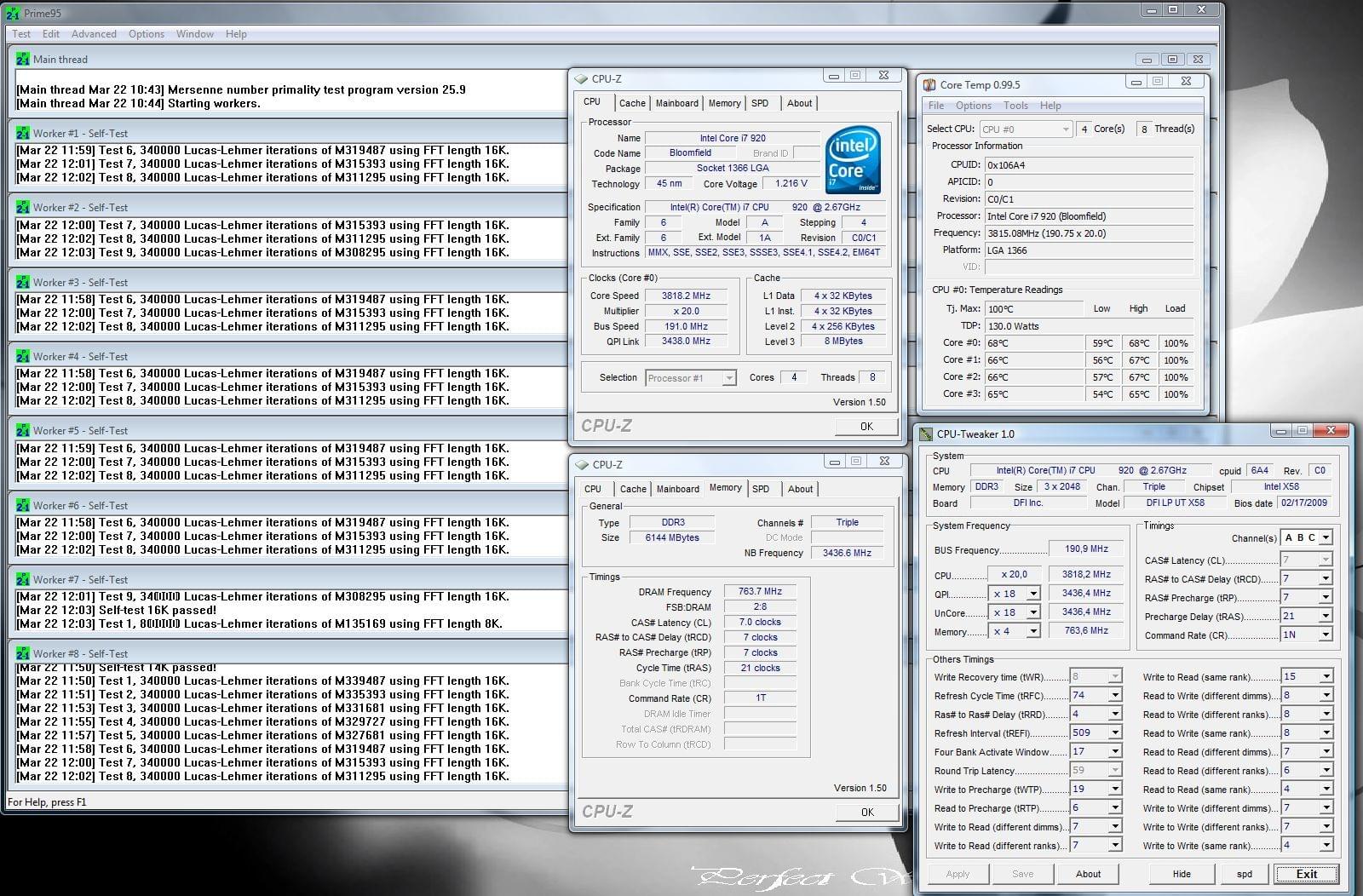The width and height of the screenshot is (1363, 896).
Task: Switch to Memory tab in top CPU-Z
Action: [725, 103]
